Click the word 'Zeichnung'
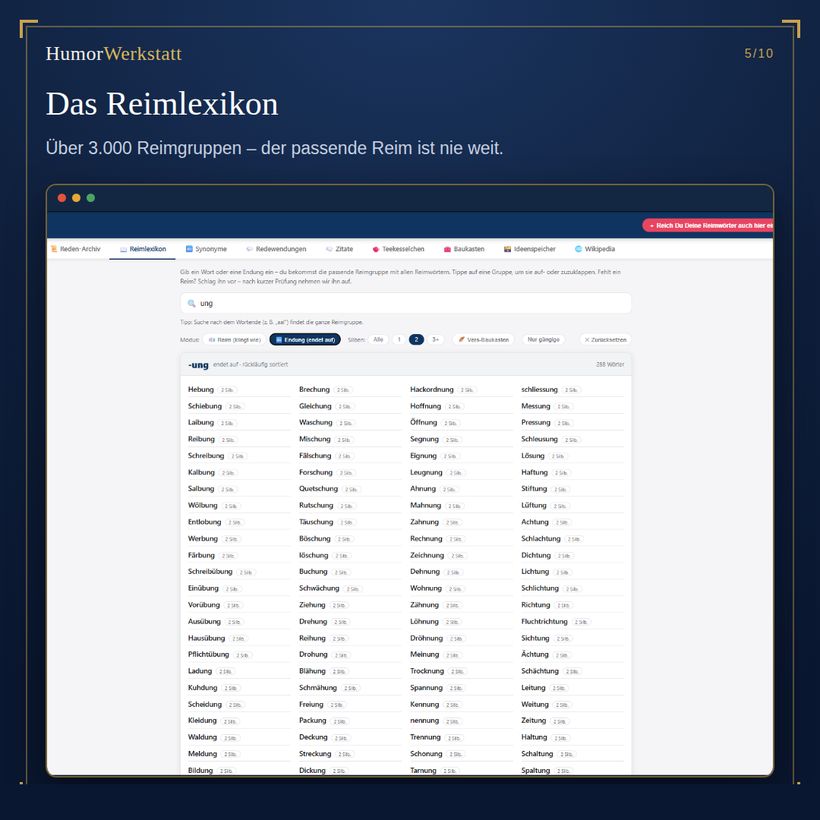The width and height of the screenshot is (820, 820). (427, 555)
